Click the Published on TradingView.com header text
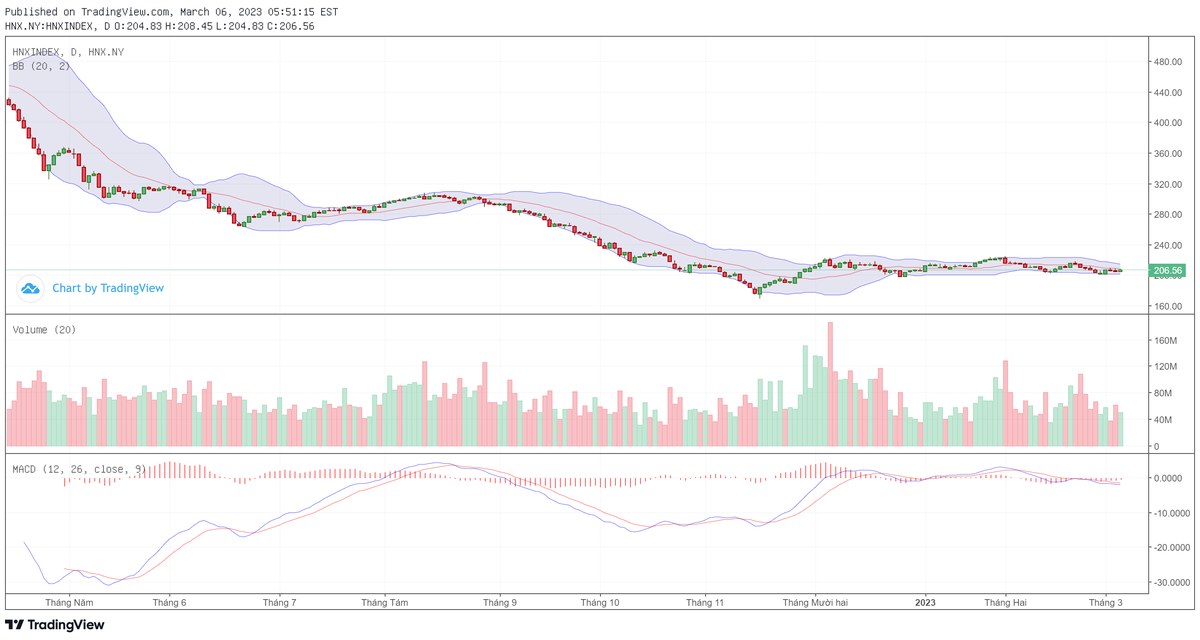 pos(172,12)
